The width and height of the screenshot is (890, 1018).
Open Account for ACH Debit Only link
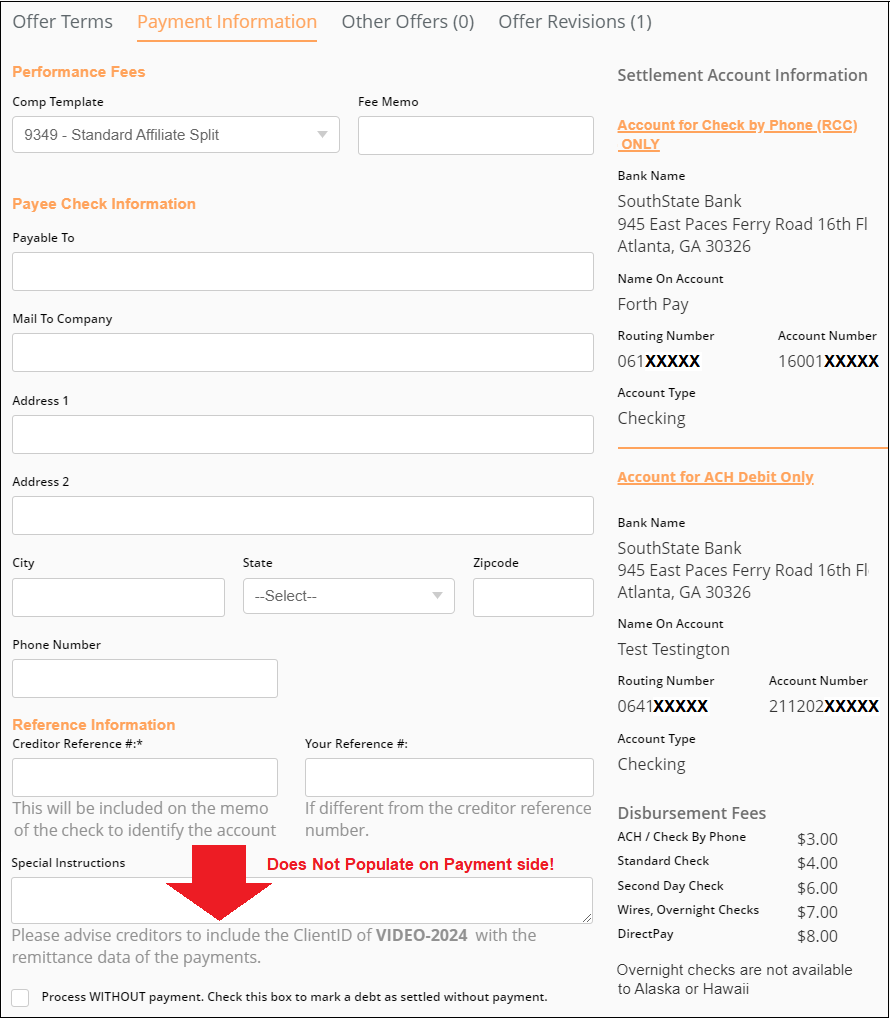(x=715, y=477)
